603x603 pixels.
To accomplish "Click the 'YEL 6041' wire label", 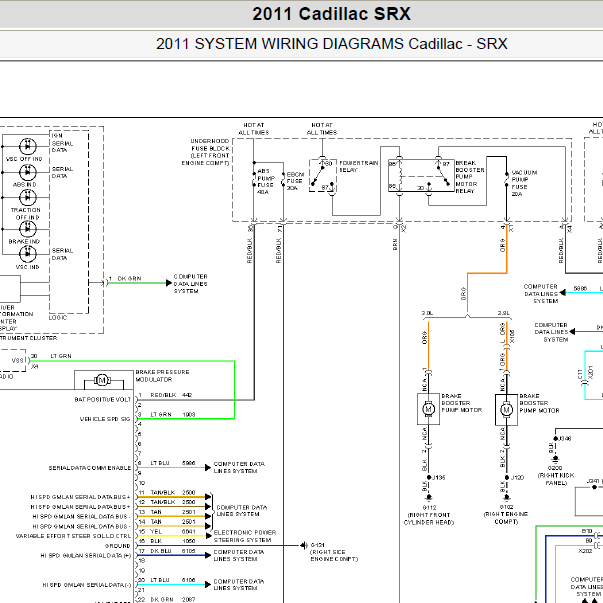I will tap(173, 531).
